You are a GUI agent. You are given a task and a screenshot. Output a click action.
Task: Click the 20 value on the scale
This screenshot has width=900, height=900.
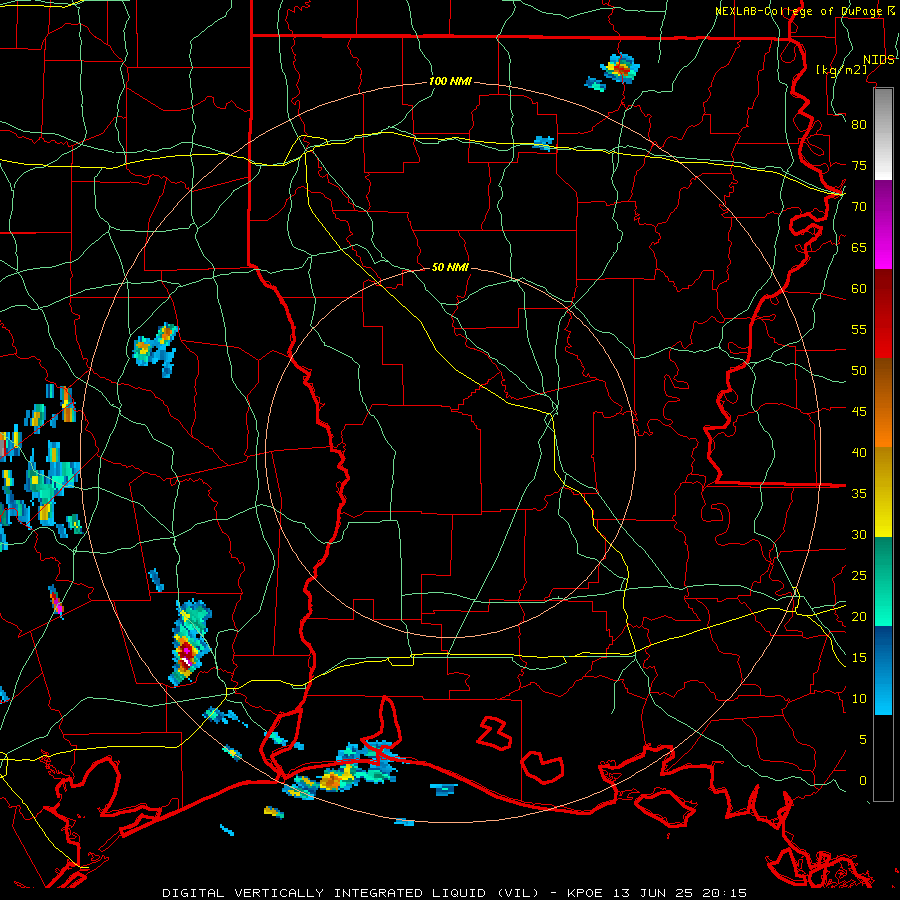pyautogui.click(x=859, y=616)
